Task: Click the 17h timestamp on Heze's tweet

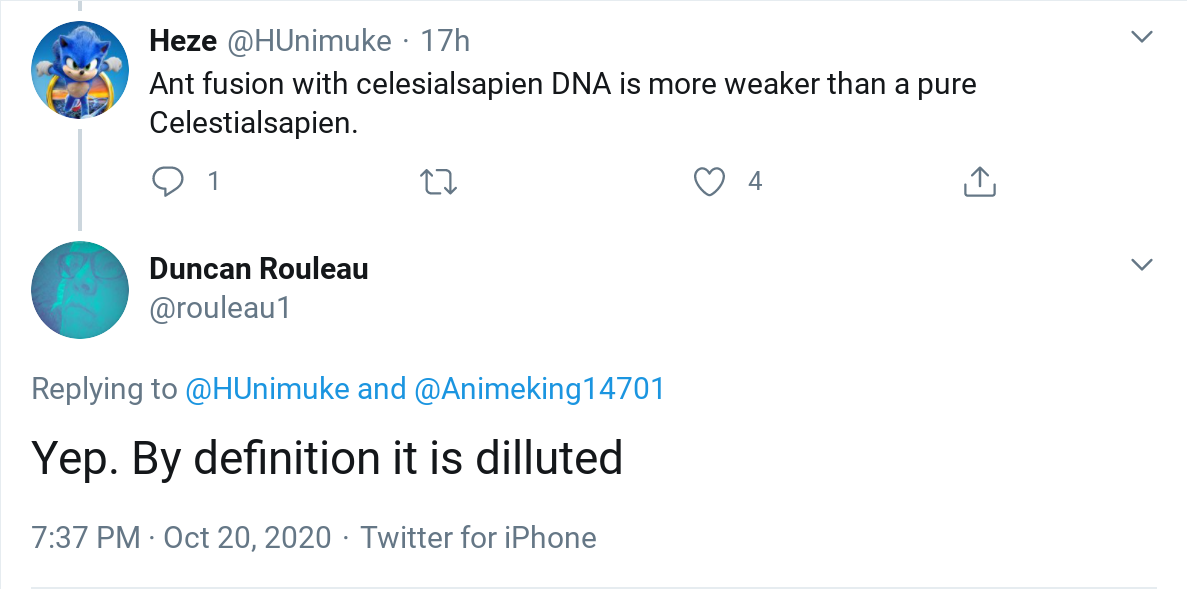Action: coord(445,41)
